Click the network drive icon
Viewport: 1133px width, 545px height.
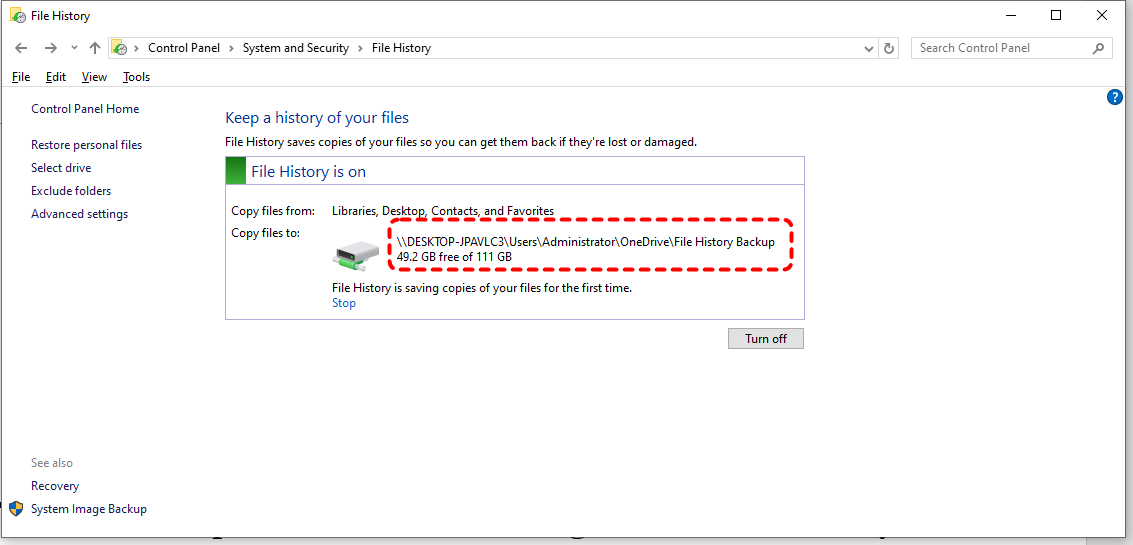356,252
